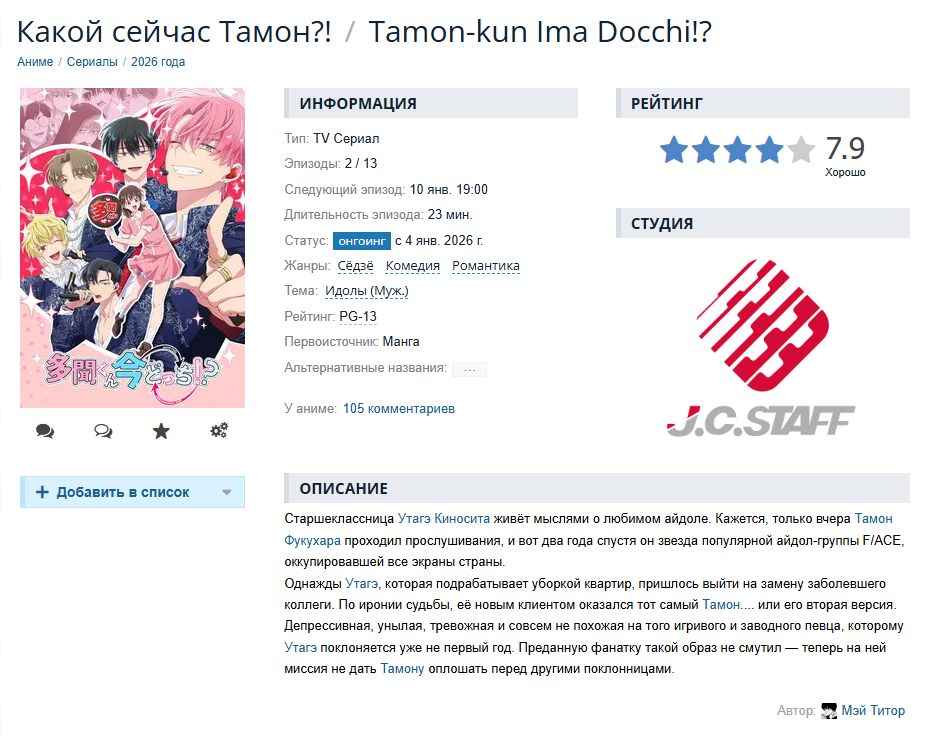Viewport: 936px width, 736px height.
Task: Go to Аниме breadcrumb
Action: [x=35, y=61]
